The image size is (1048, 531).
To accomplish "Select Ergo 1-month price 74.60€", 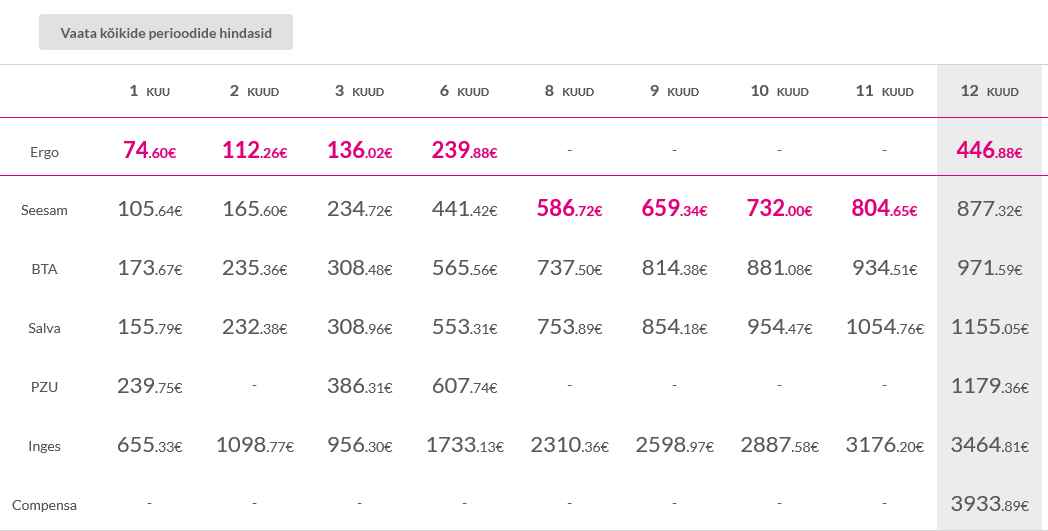I will 150,151.
